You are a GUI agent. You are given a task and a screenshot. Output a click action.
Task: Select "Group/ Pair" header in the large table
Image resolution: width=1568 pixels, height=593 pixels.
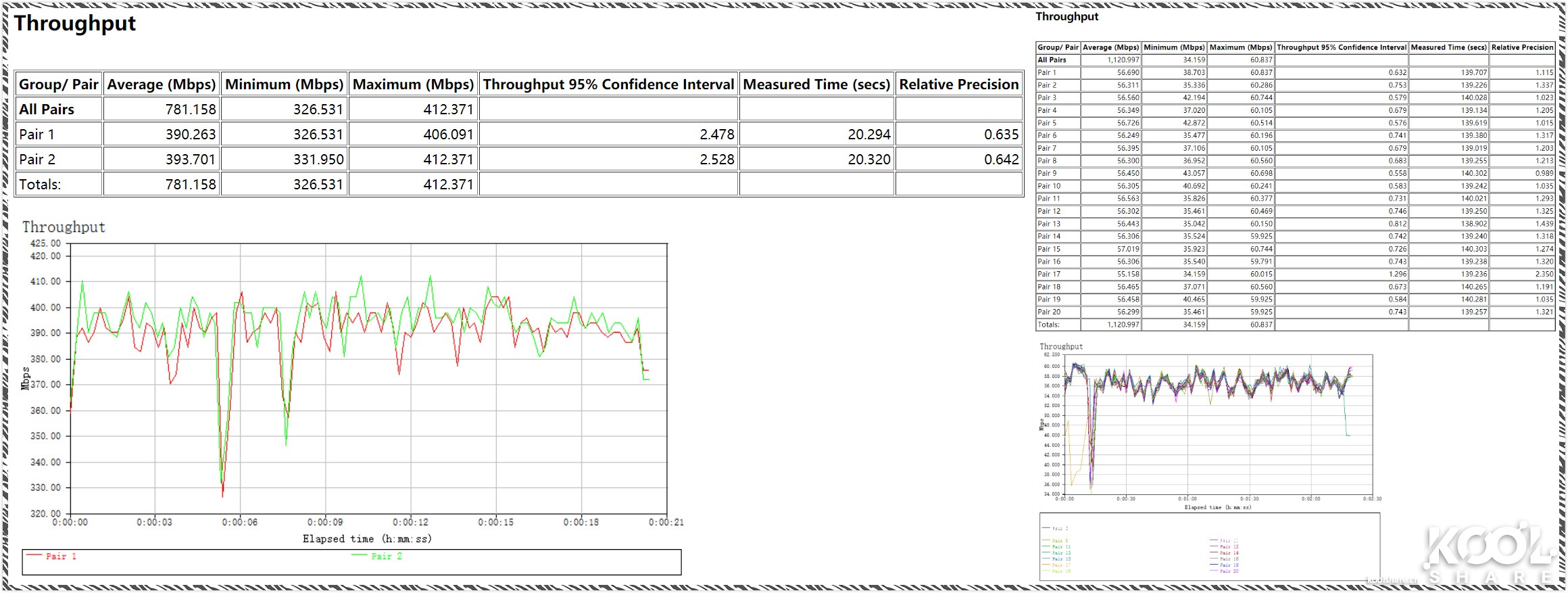pos(59,85)
